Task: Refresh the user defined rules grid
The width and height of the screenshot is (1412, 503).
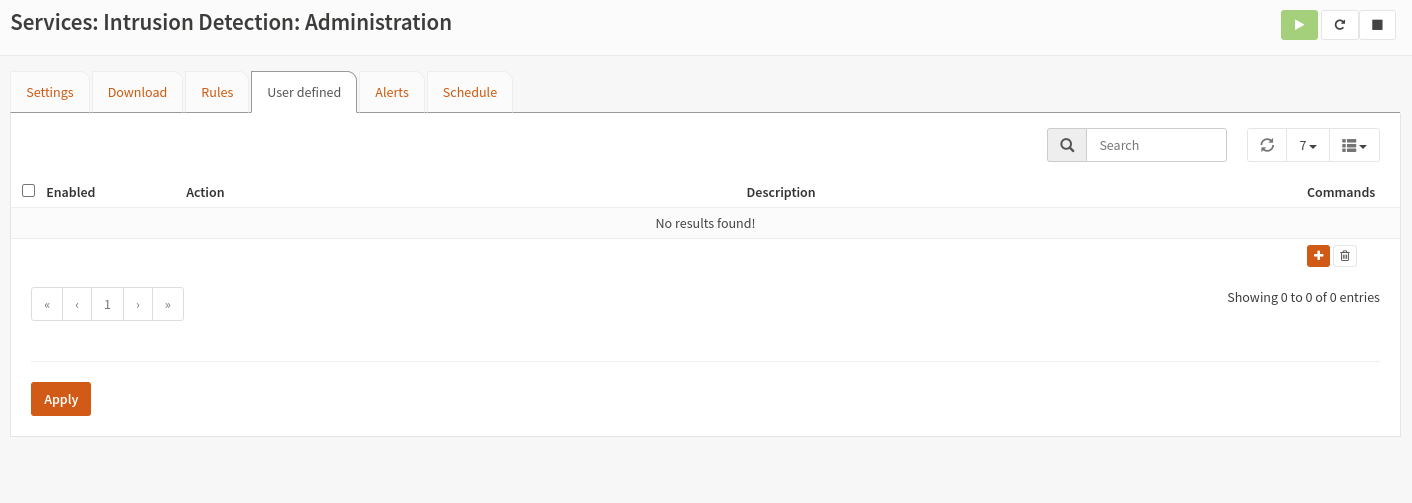Action: pos(1267,145)
